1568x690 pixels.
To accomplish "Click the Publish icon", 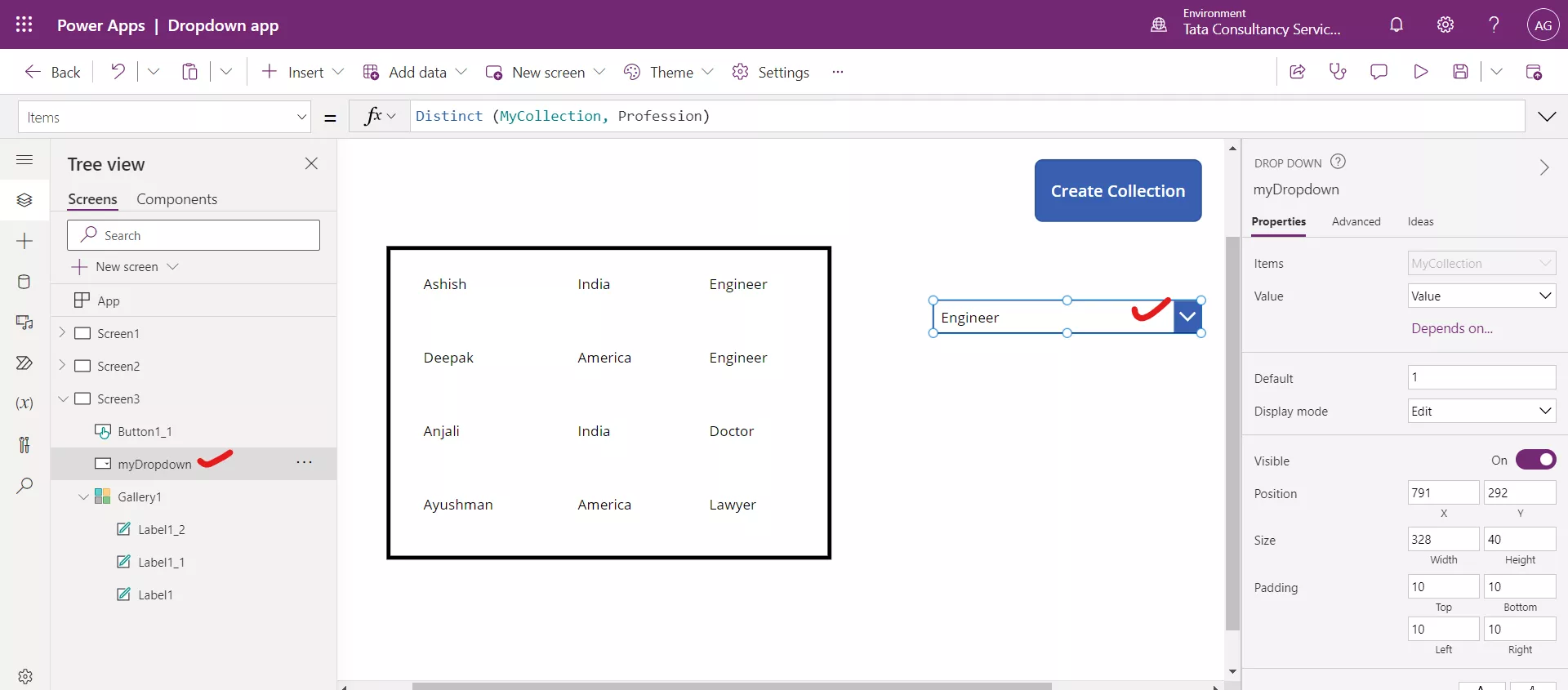I will click(1534, 72).
